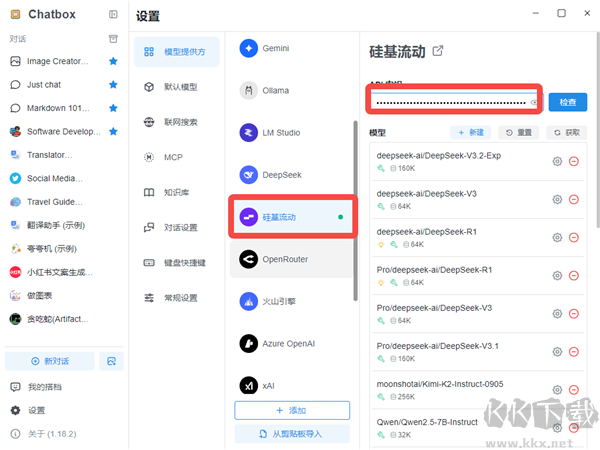Open the Translator conversation
This screenshot has height=450, width=600.
49,155
